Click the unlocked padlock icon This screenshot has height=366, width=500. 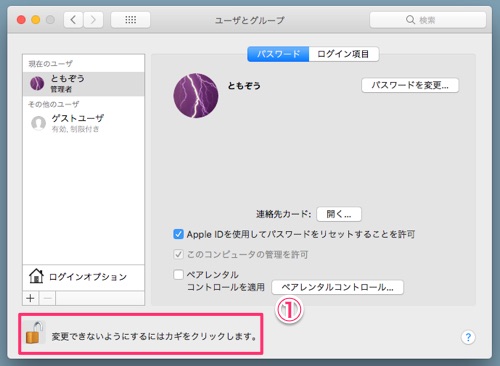(34, 333)
